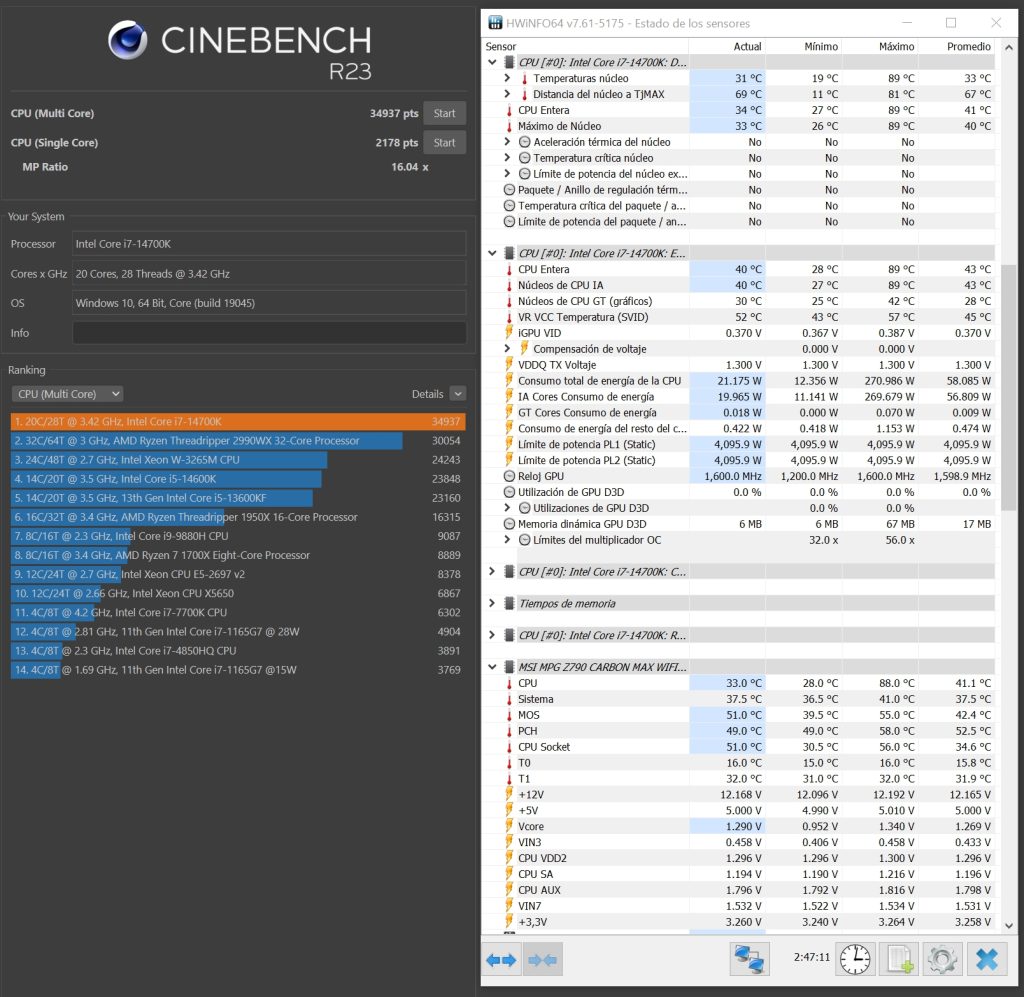Click HWiNFO64 title bar app icon
Screen dimensions: 1024x997
(496, 23)
